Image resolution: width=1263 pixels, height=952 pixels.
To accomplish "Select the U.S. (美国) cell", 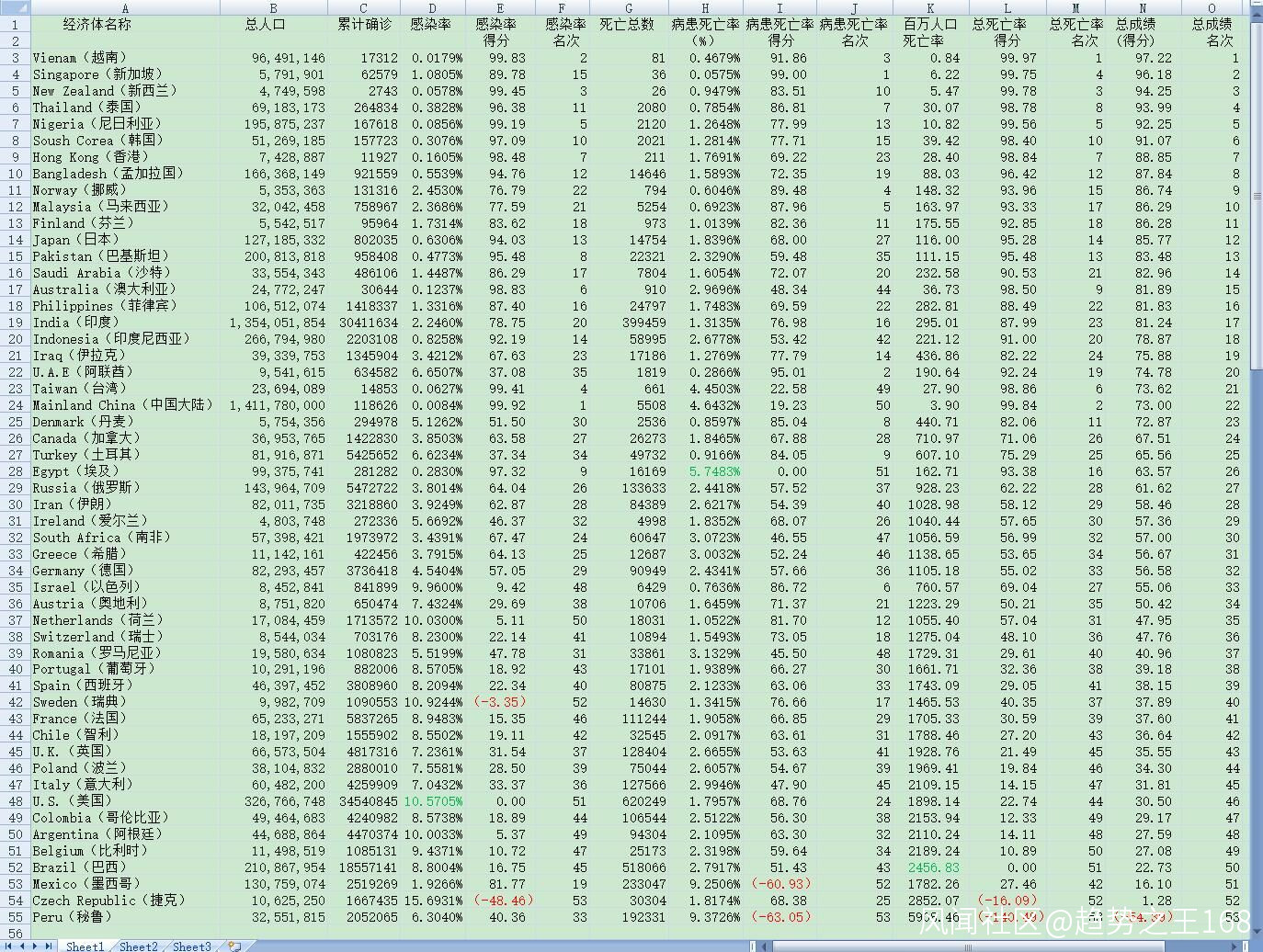I will [125, 801].
